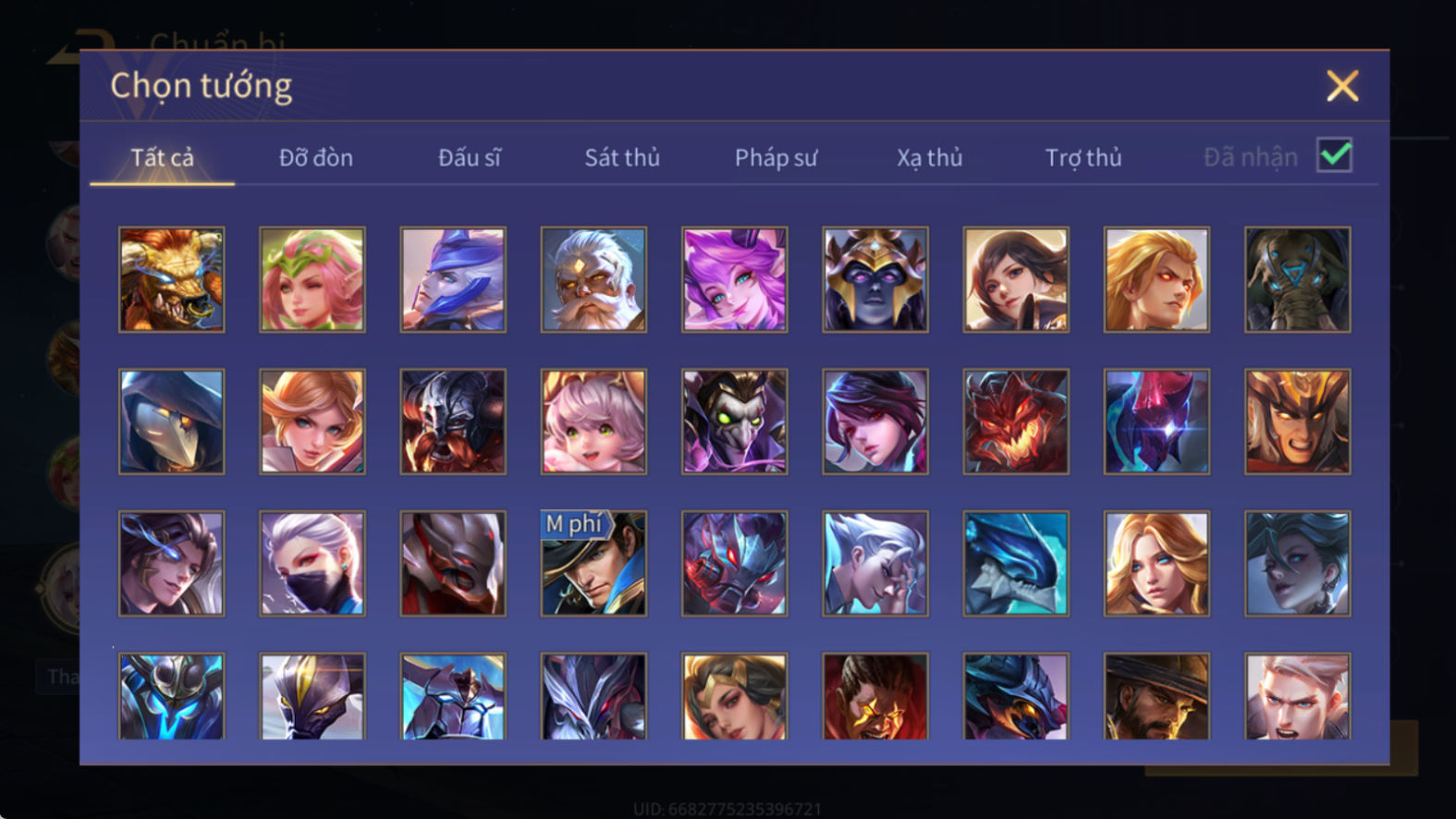This screenshot has width=1456, height=819.
Task: Open the Đấu sĩ tab
Action: (x=470, y=158)
